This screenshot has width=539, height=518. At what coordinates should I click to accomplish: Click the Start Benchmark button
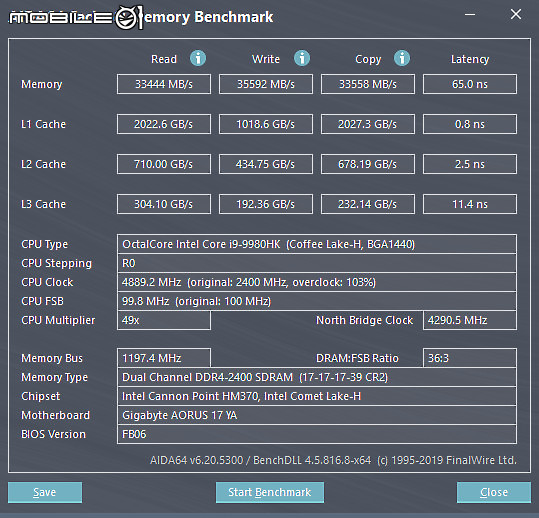click(270, 492)
